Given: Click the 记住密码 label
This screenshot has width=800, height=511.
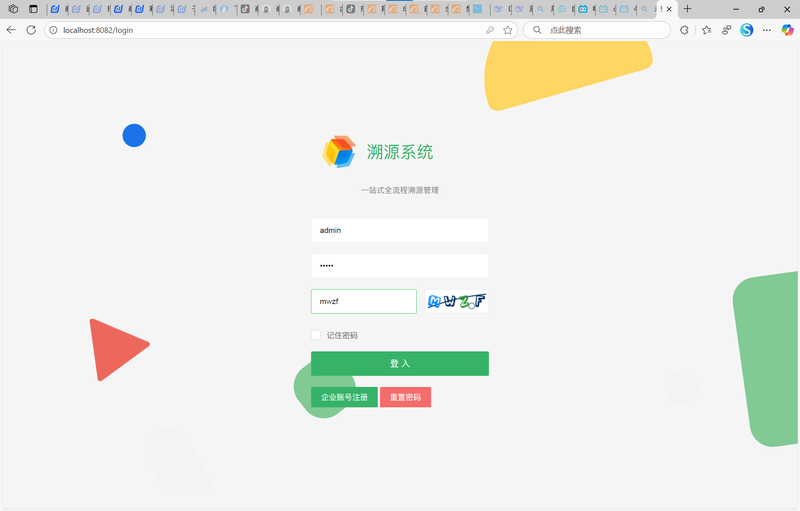Looking at the screenshot, I should coord(342,336).
